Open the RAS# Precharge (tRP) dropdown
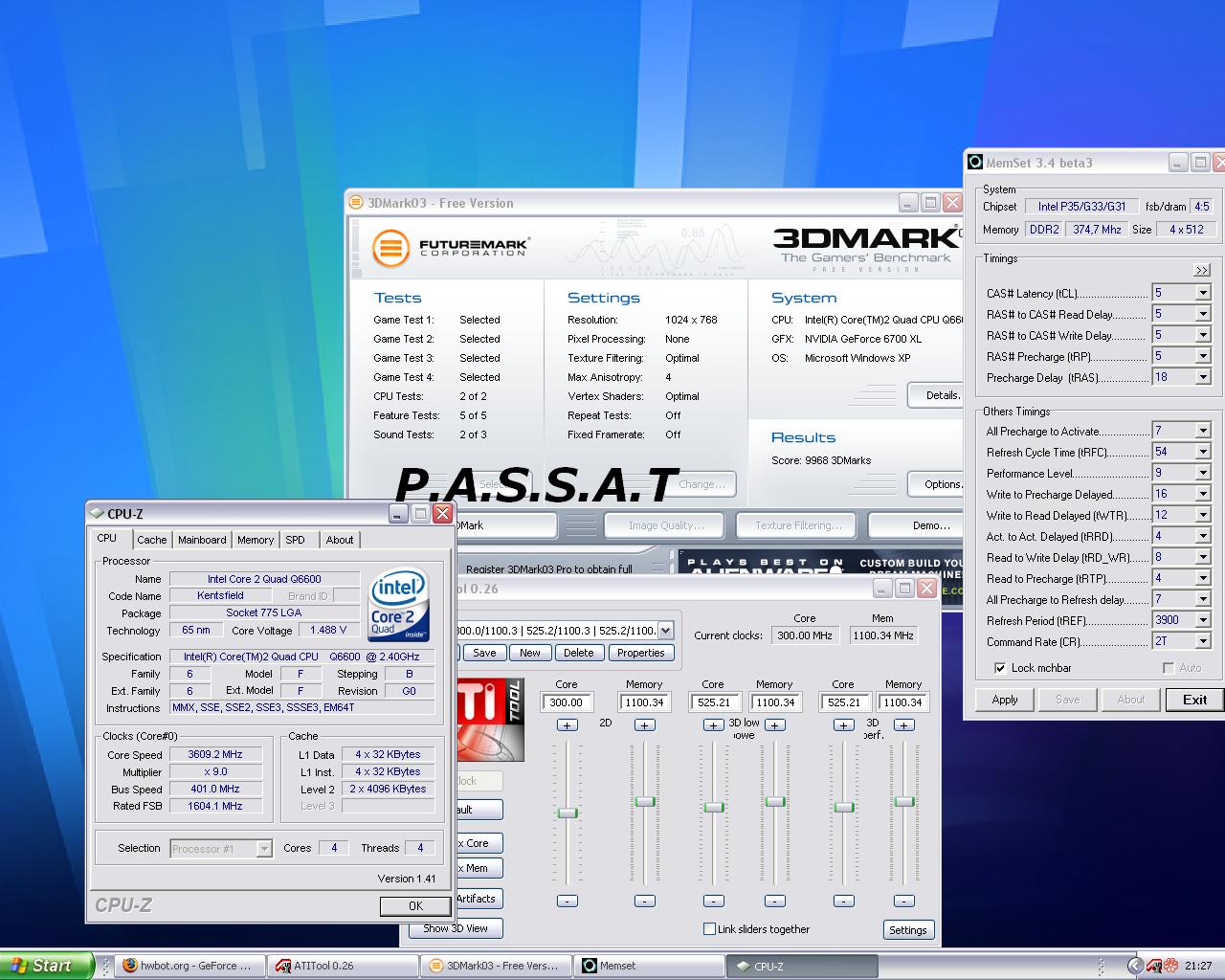1225x980 pixels. 1203,356
